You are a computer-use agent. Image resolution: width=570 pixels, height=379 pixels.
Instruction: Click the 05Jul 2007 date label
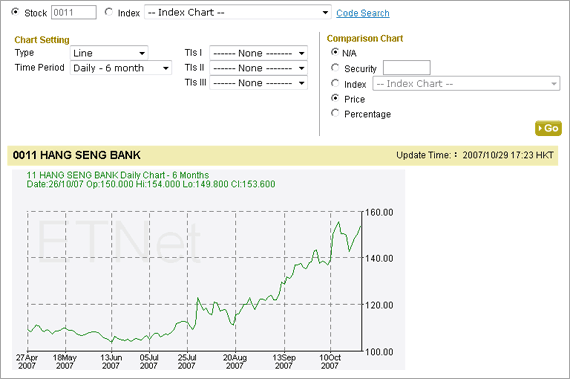tap(149, 362)
